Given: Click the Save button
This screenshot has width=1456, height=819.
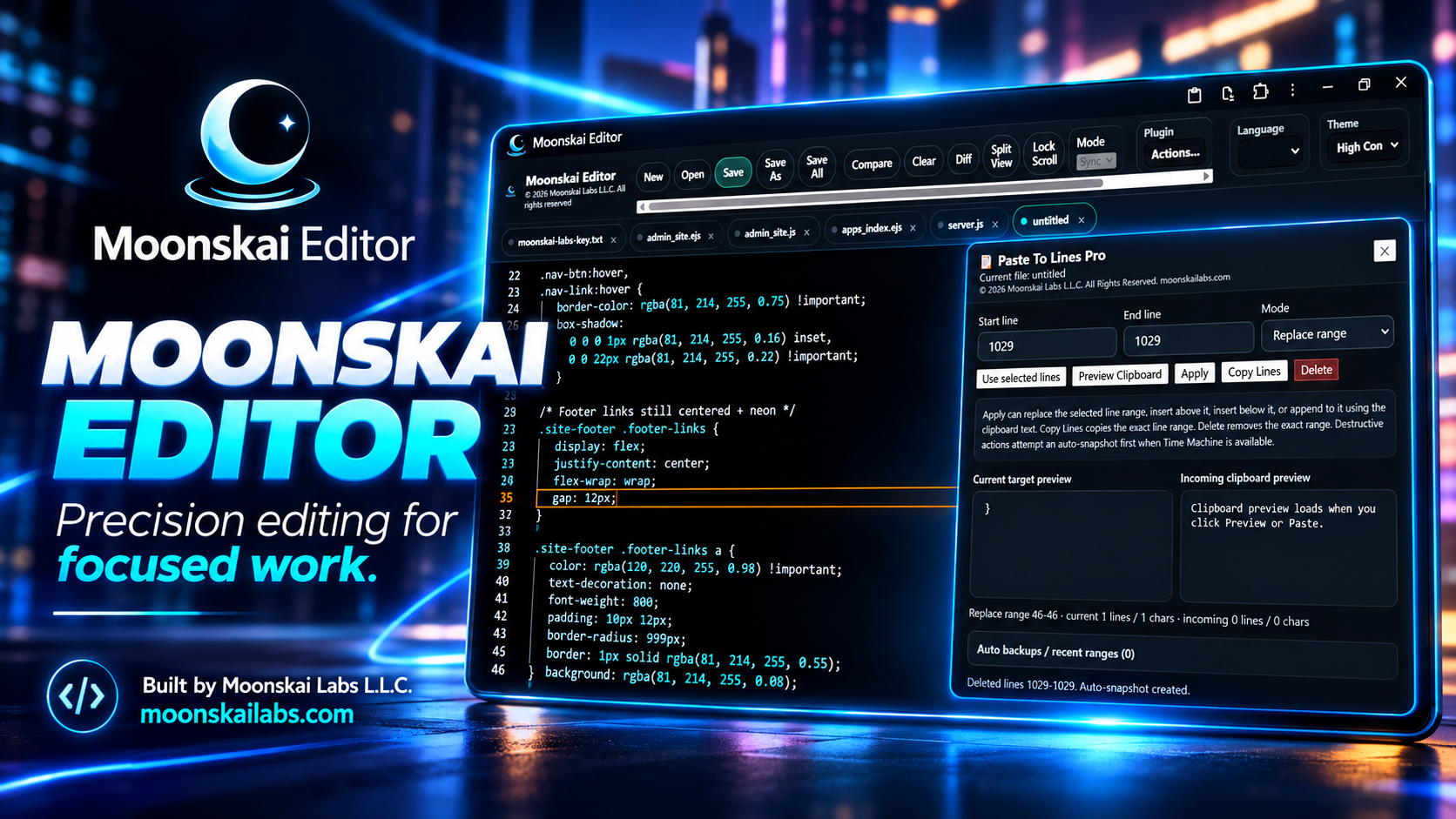Looking at the screenshot, I should (x=733, y=172).
